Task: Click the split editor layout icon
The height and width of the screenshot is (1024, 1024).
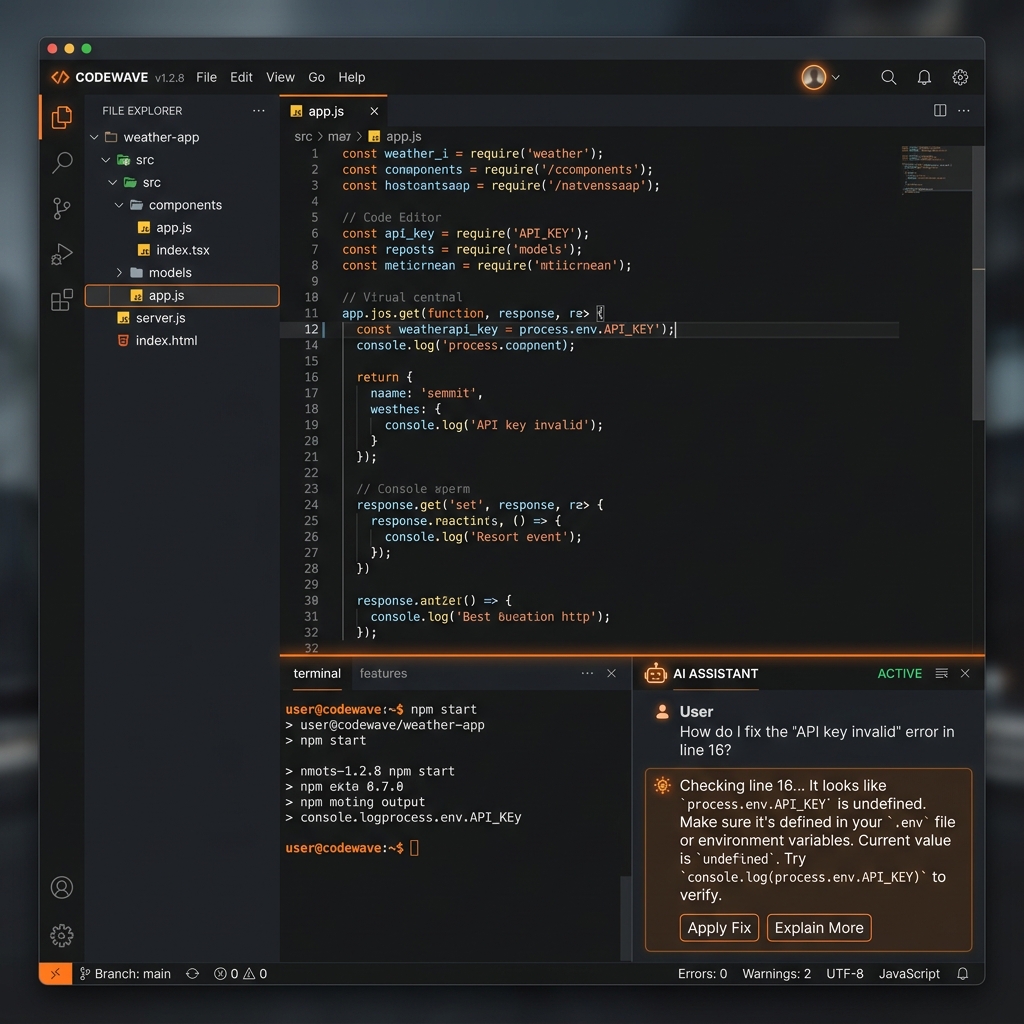Action: [x=940, y=110]
